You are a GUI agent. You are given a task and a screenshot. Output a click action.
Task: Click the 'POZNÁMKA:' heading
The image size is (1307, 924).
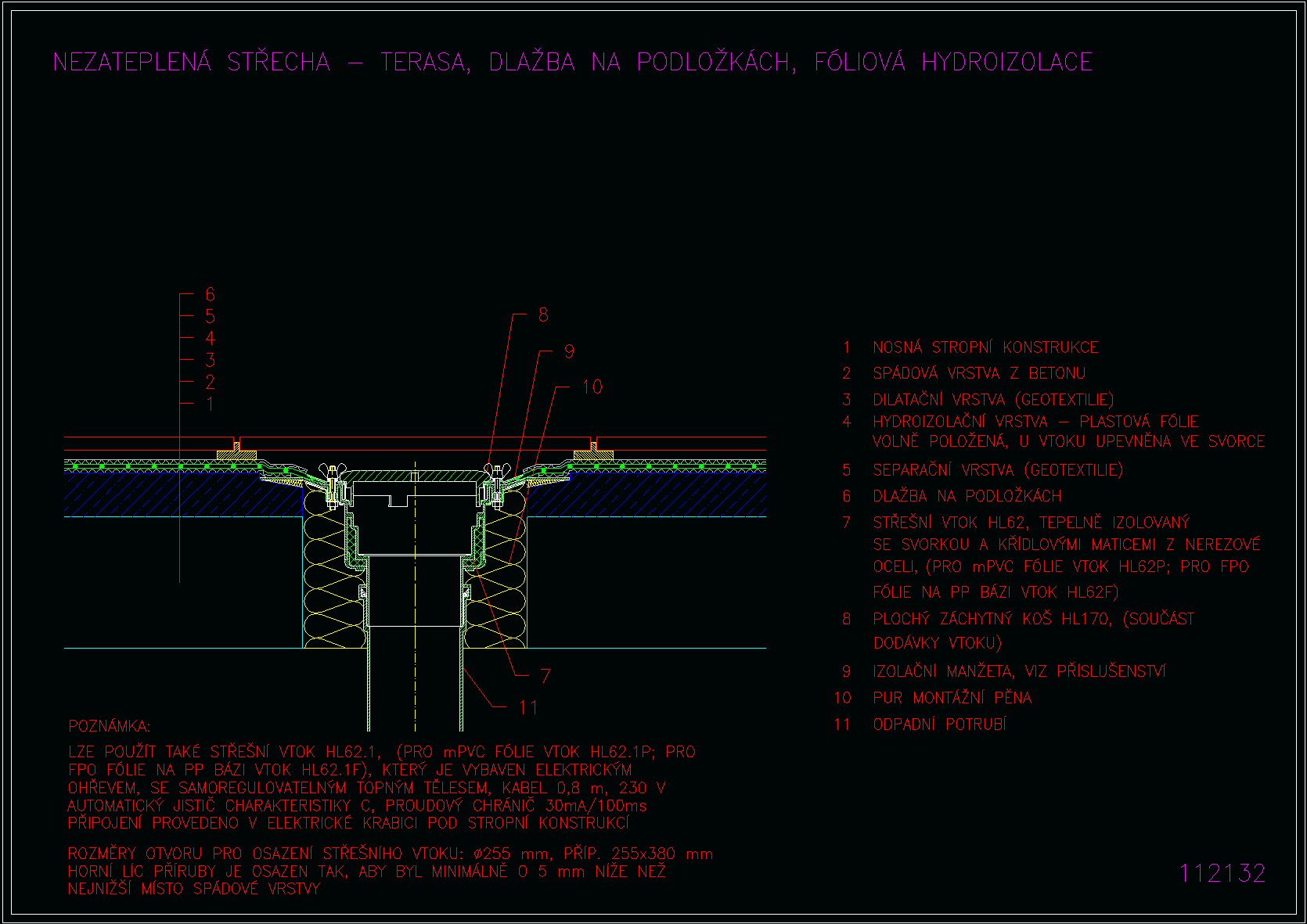point(110,726)
